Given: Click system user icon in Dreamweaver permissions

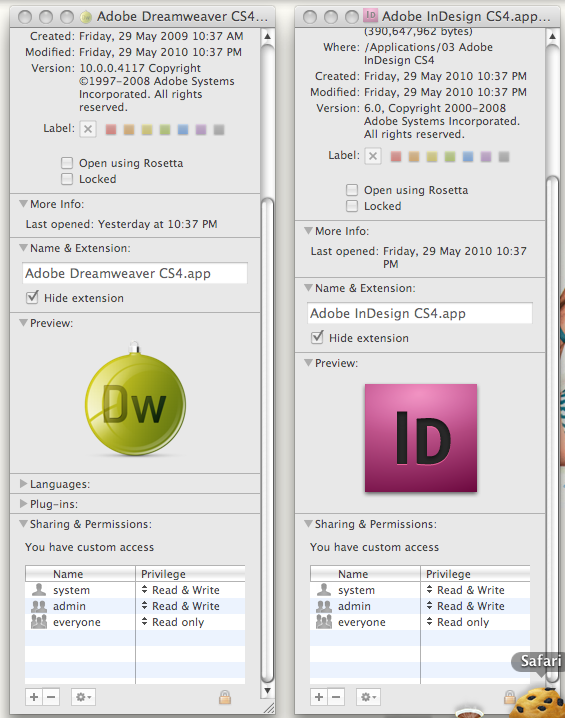Looking at the screenshot, I should [x=39, y=590].
